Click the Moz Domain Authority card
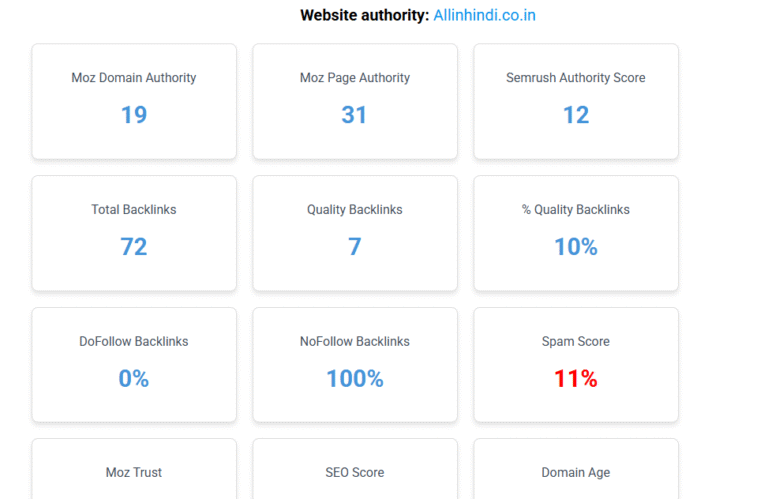This screenshot has height=499, width=768. click(134, 101)
